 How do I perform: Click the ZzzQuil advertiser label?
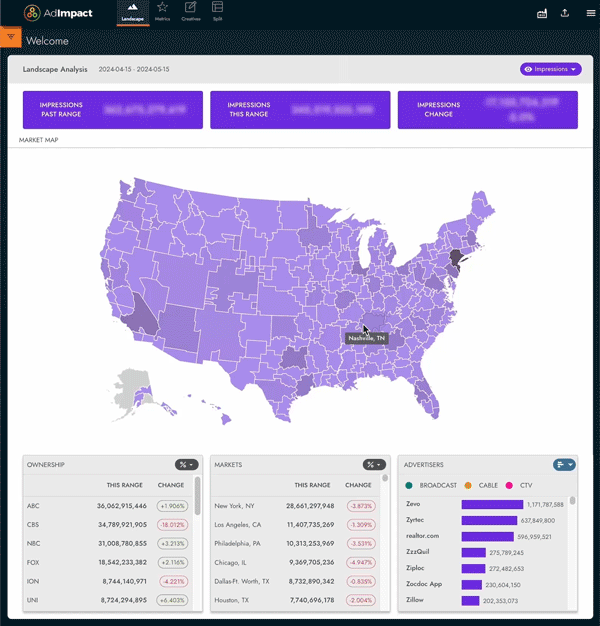(x=418, y=552)
